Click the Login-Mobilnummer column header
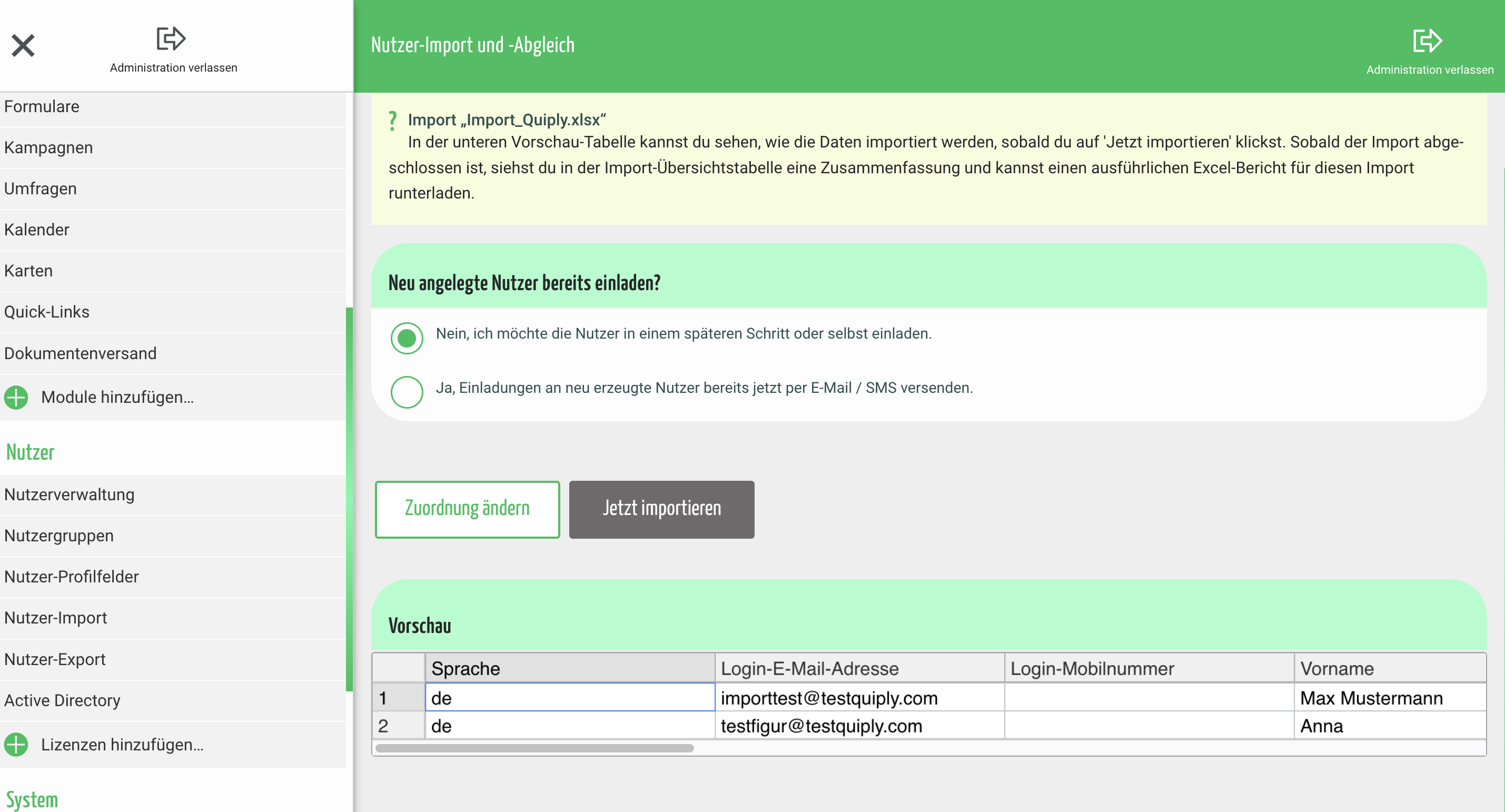This screenshot has width=1505, height=812. click(1149, 668)
